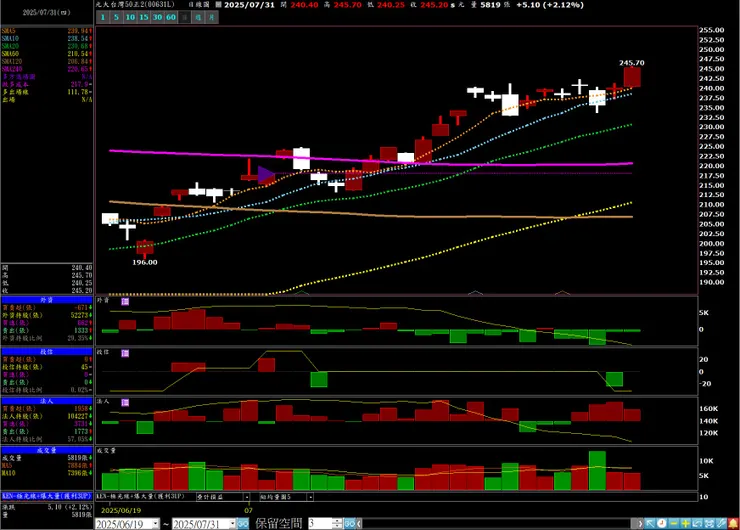Select the 10-minute timeframe button
The width and height of the screenshot is (740, 530).
tap(130, 17)
